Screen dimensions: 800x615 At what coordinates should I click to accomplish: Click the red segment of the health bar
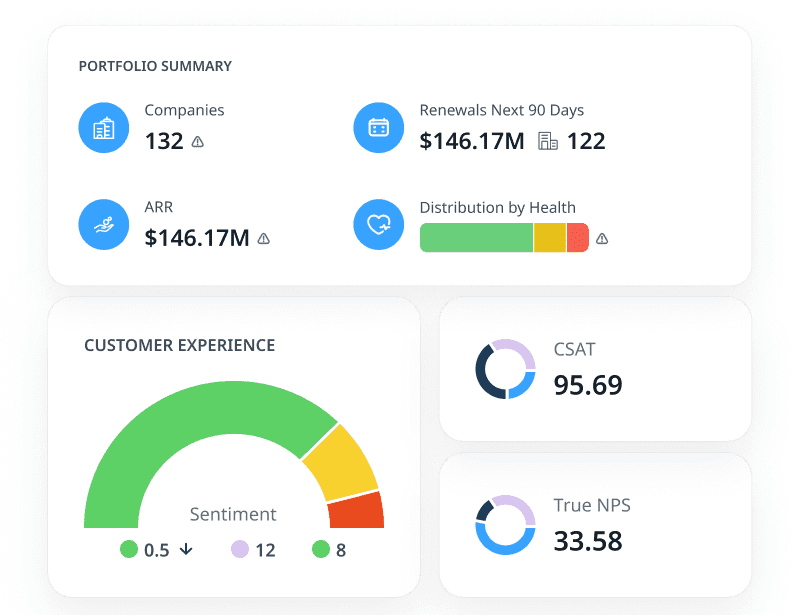coord(579,238)
